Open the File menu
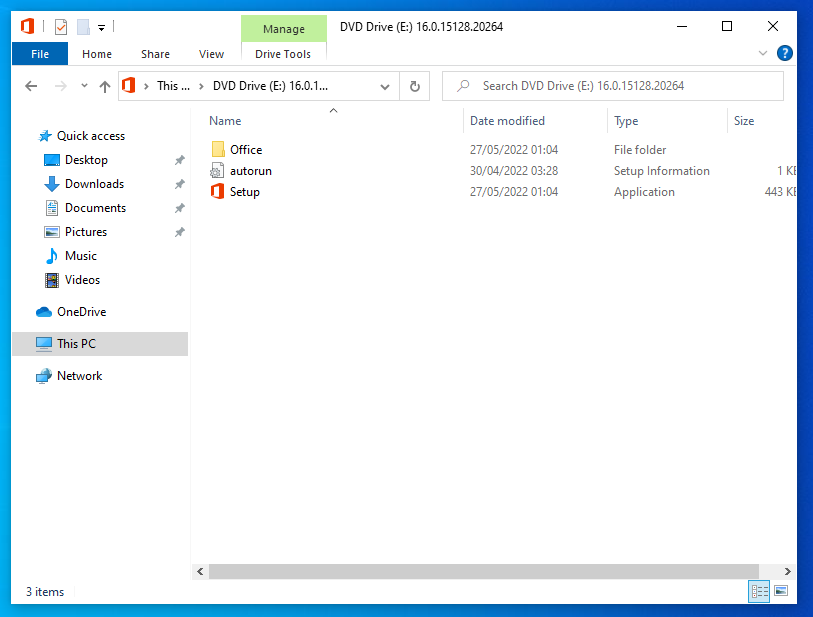This screenshot has height=617, width=813. pyautogui.click(x=40, y=54)
